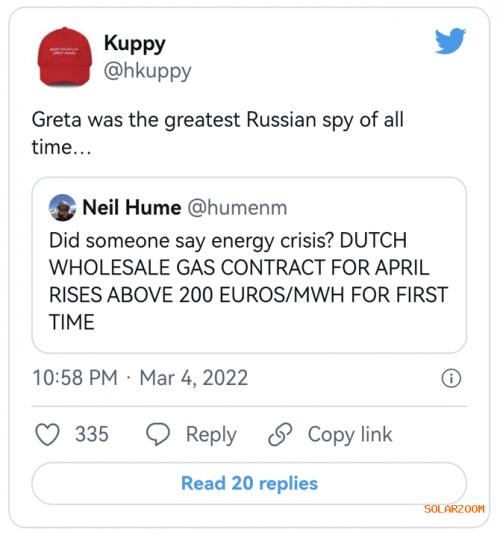This screenshot has width=500, height=535.
Task: Open the tweet info circle icon
Action: [451, 378]
